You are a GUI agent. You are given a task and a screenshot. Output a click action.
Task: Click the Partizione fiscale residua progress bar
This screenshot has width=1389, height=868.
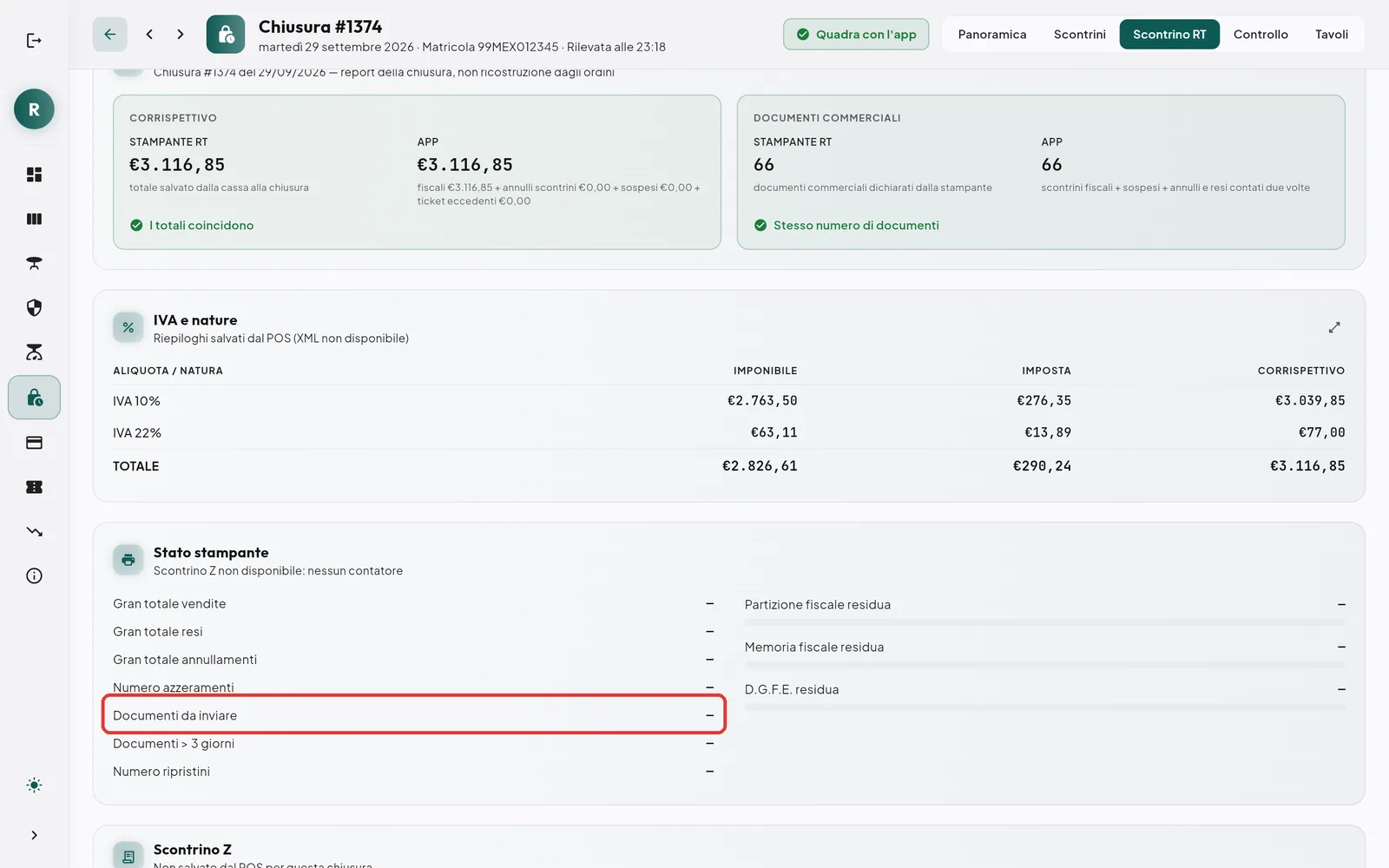tap(1045, 622)
